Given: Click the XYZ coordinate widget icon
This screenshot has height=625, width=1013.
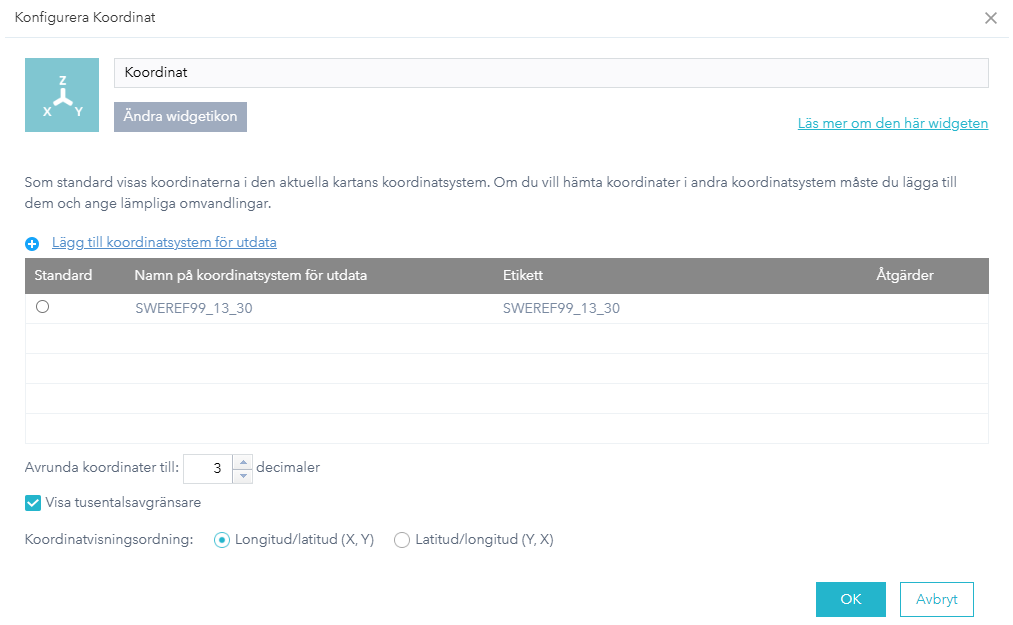Looking at the screenshot, I should (x=62, y=95).
